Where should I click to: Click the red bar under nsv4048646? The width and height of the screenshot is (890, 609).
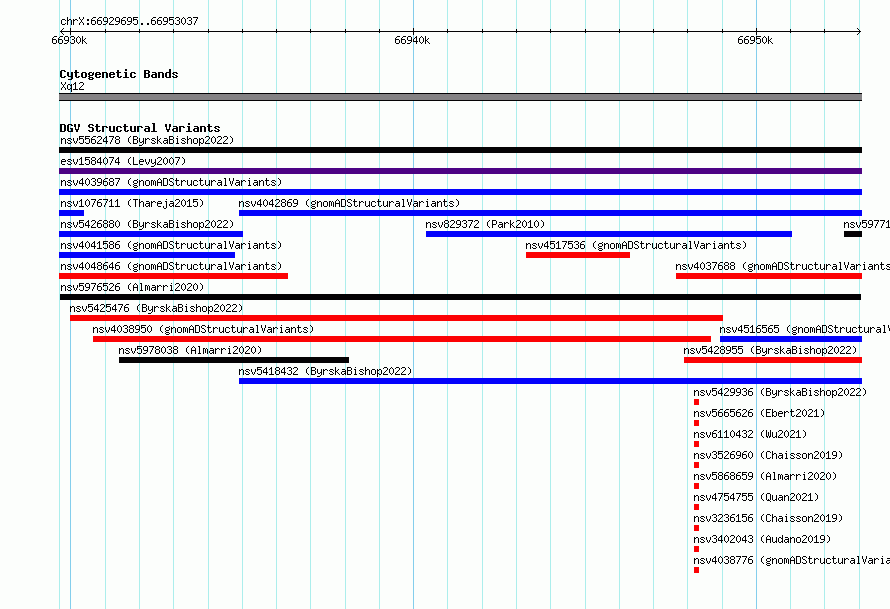point(174,276)
